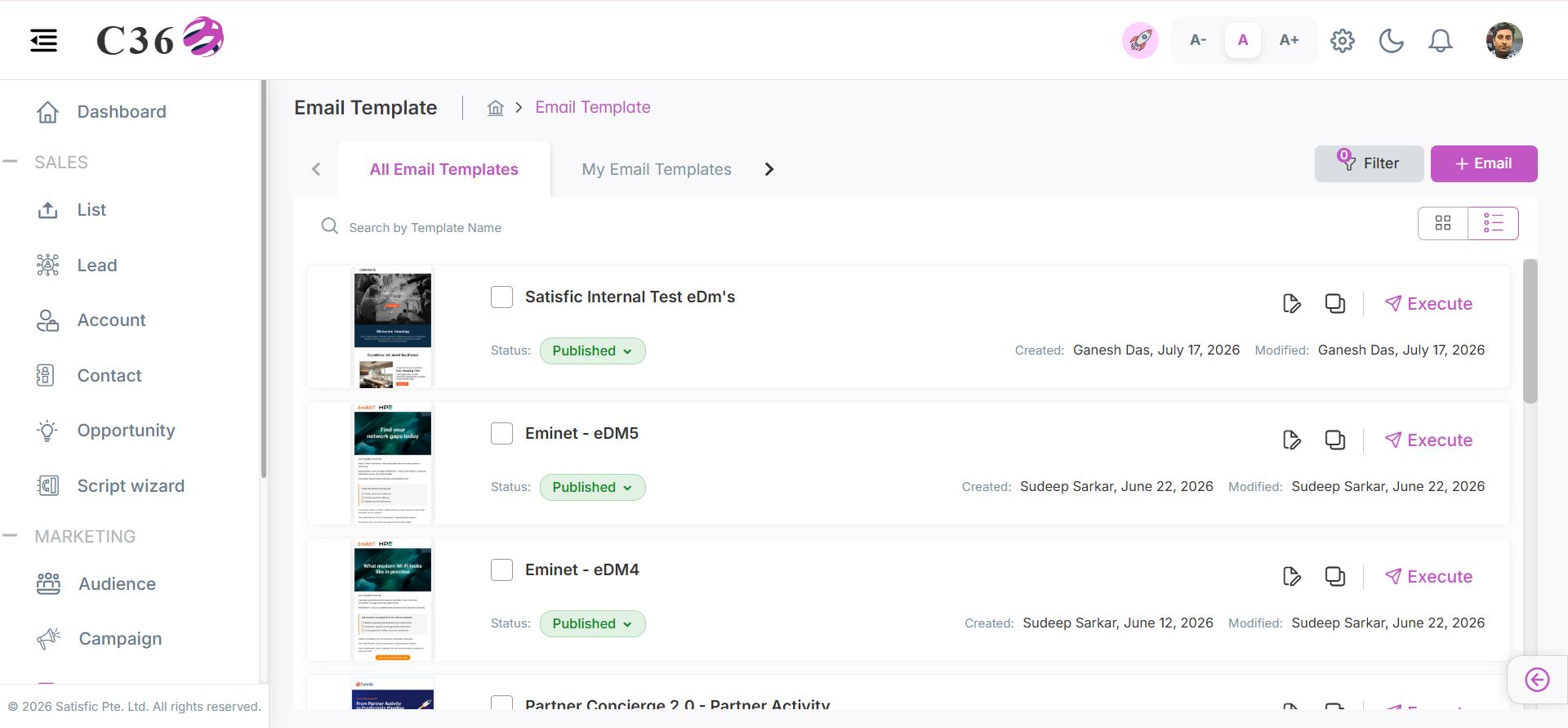Open notifications bell
The width and height of the screenshot is (1568, 728).
coord(1441,41)
